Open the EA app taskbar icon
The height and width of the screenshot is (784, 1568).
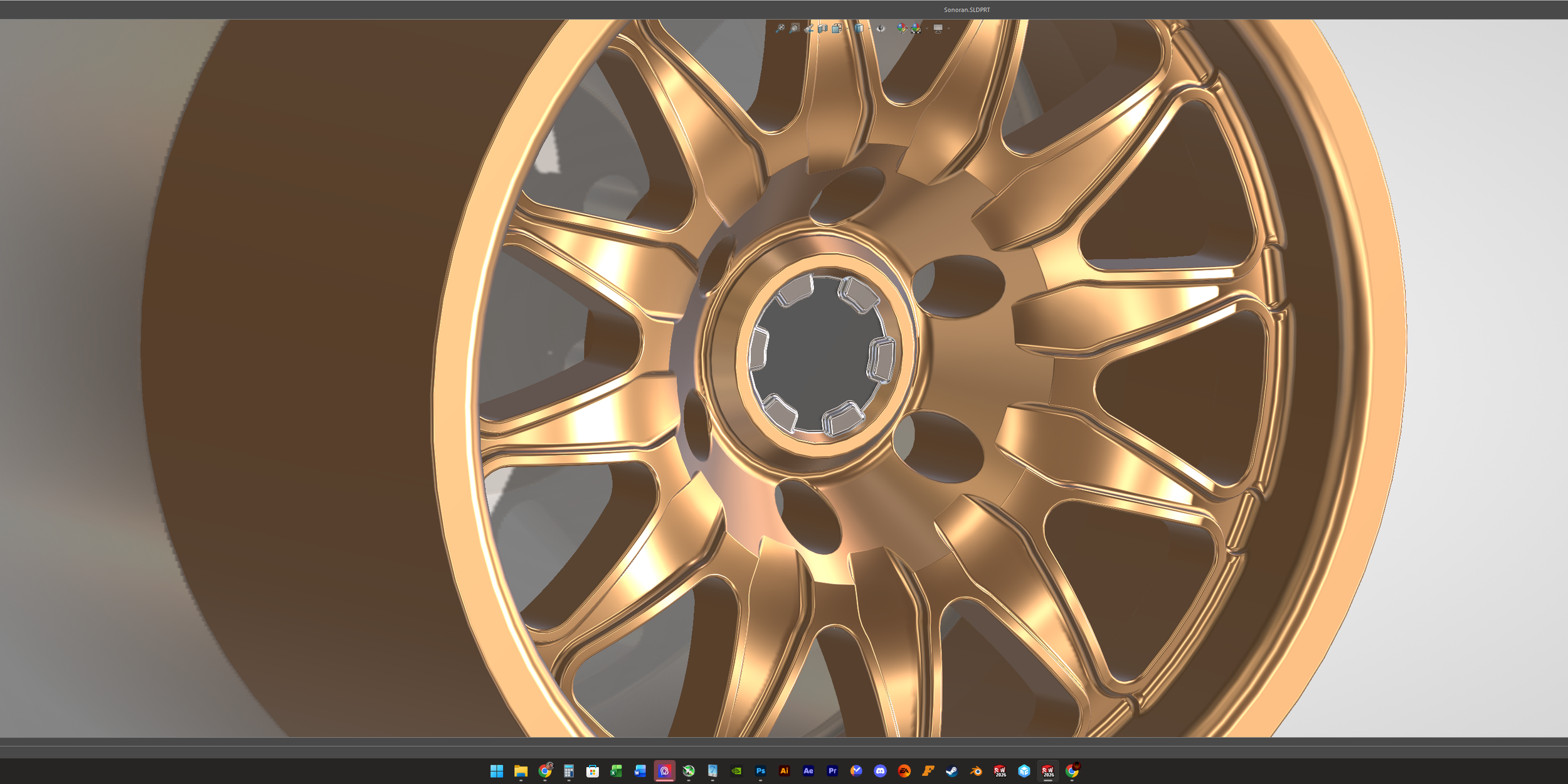[x=904, y=771]
